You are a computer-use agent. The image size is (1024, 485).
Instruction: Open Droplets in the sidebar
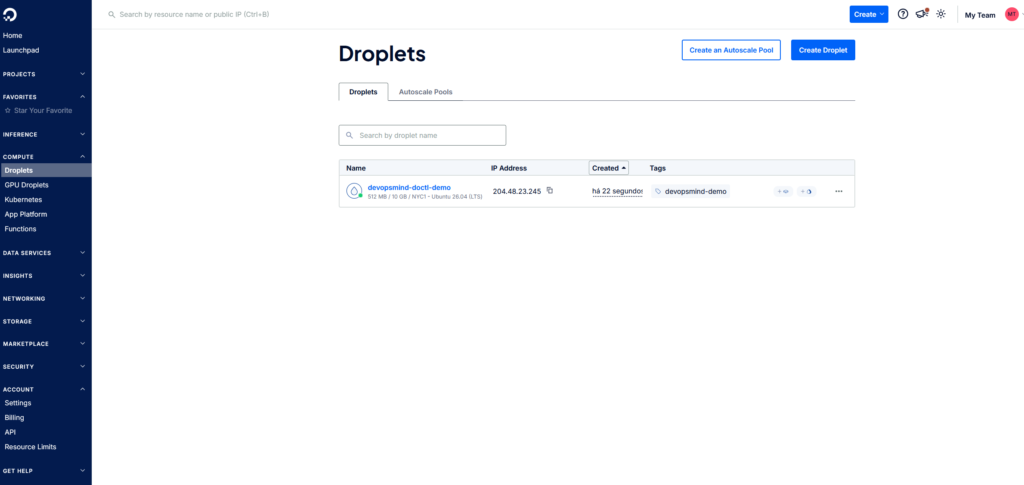point(46,170)
